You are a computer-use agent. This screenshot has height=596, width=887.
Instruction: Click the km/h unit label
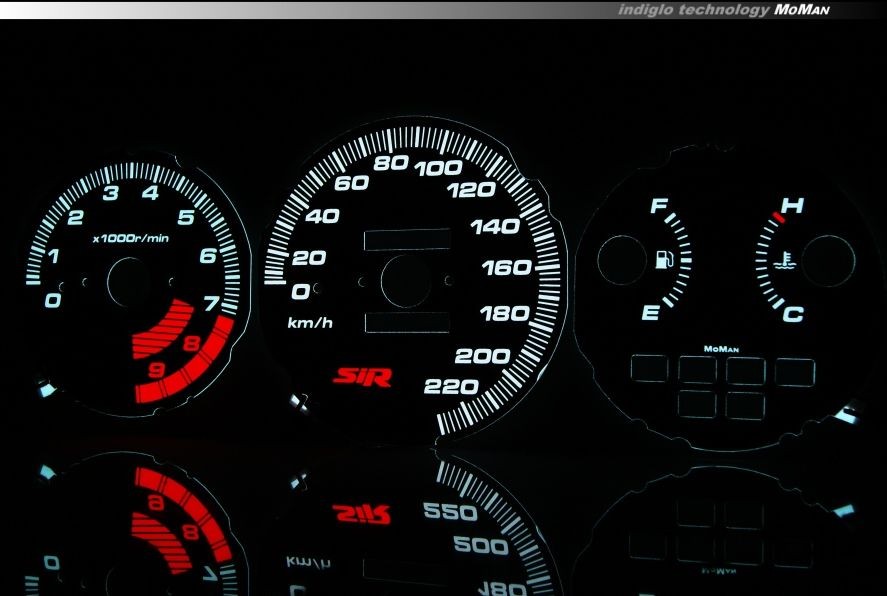point(309,323)
